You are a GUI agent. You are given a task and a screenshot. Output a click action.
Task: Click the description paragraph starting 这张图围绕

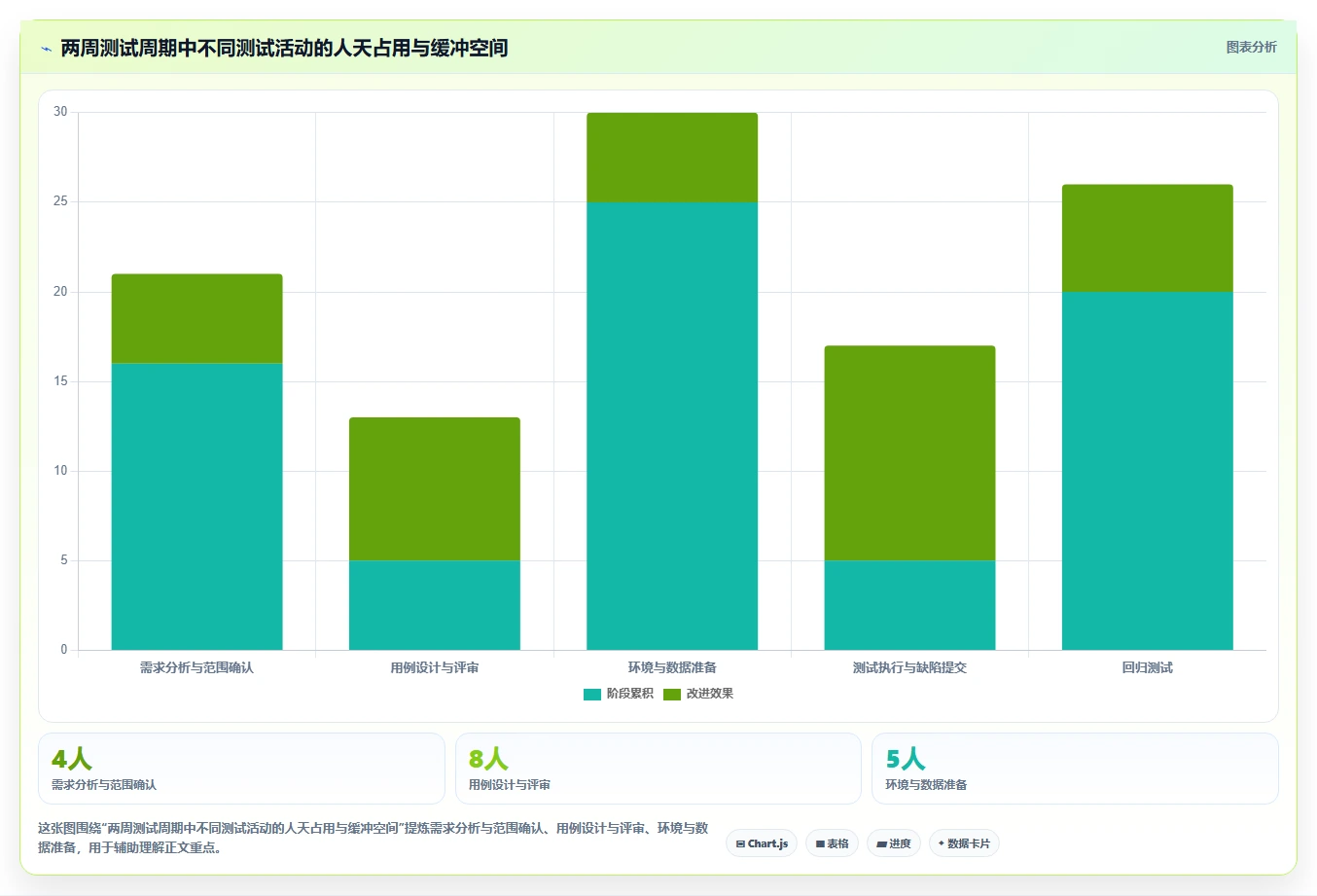[x=374, y=838]
